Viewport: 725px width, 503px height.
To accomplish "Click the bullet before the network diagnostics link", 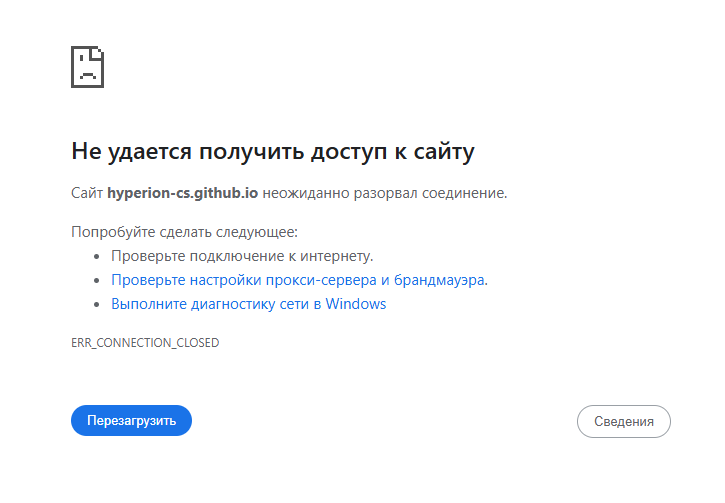I will (97, 305).
